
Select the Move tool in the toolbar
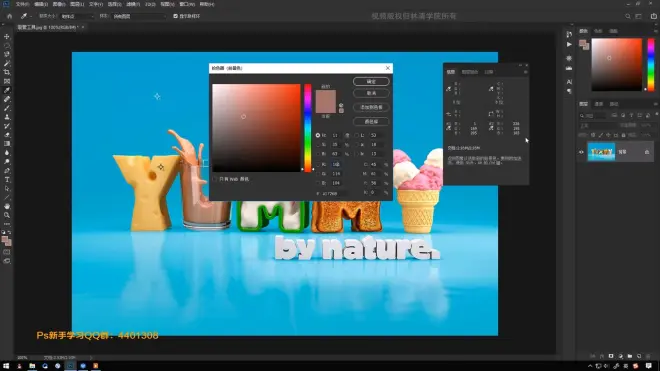(7, 37)
